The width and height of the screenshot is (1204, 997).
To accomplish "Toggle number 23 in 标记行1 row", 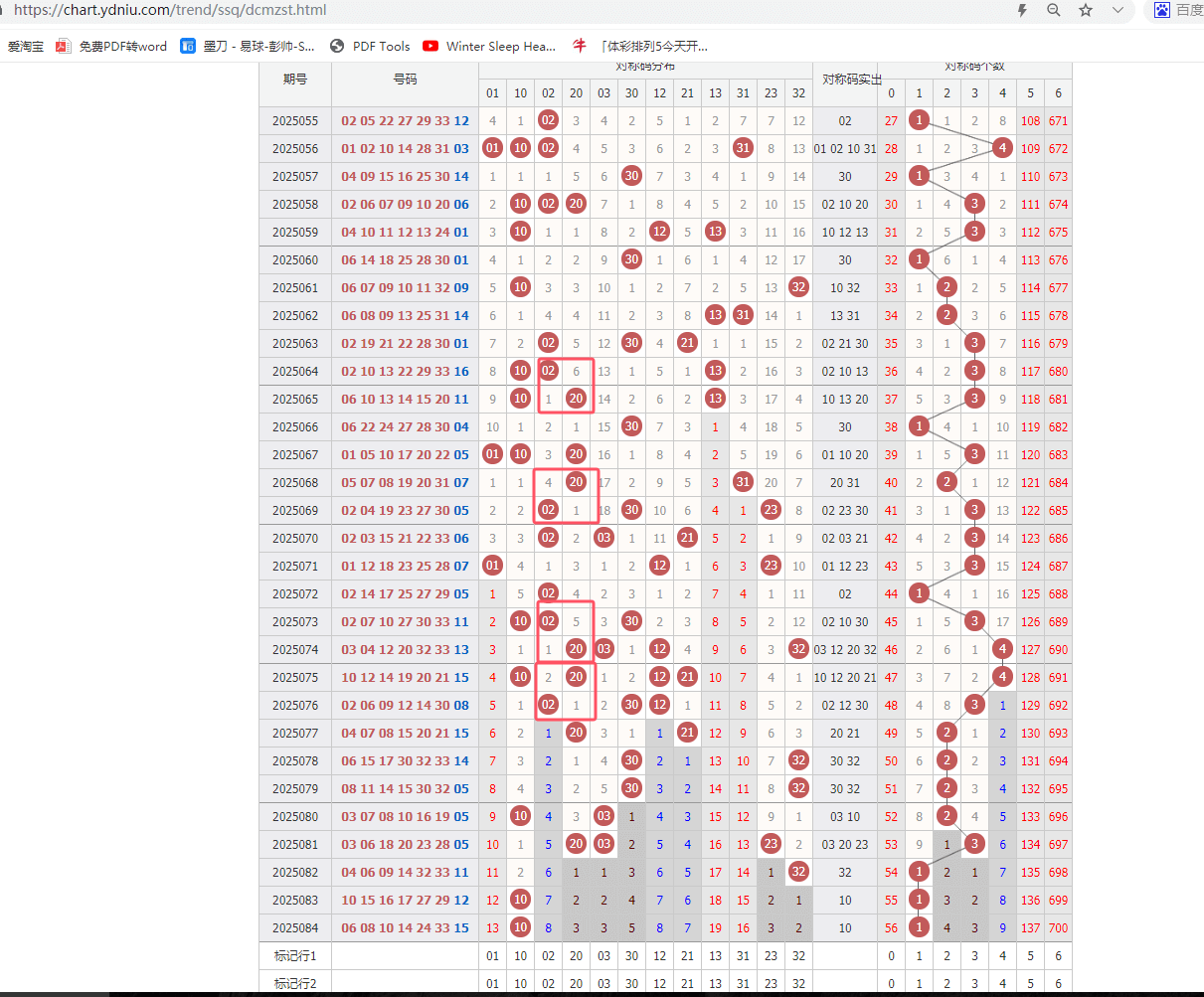I will pos(771,956).
